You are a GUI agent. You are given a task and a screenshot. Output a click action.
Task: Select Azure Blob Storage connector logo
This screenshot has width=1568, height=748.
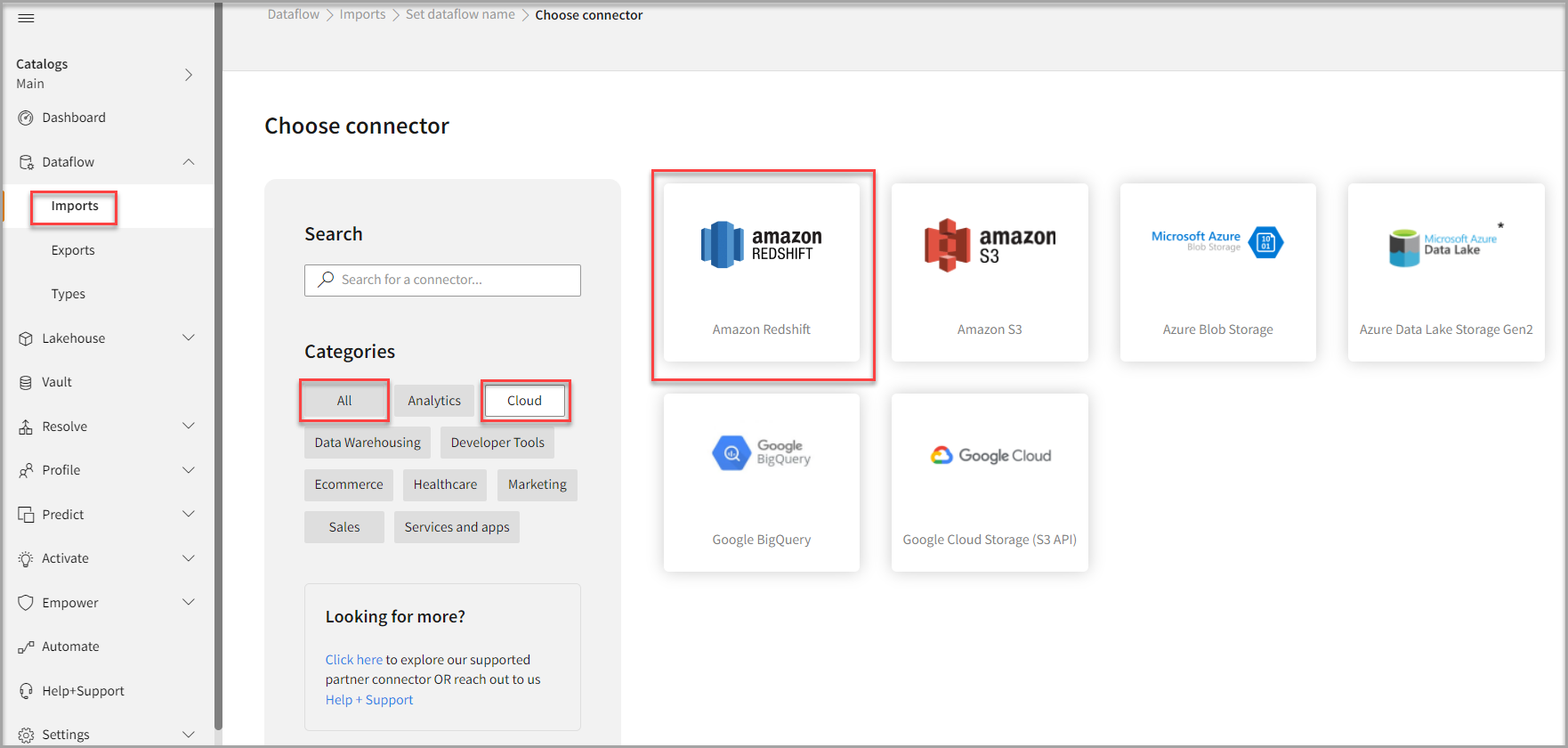coord(1216,242)
